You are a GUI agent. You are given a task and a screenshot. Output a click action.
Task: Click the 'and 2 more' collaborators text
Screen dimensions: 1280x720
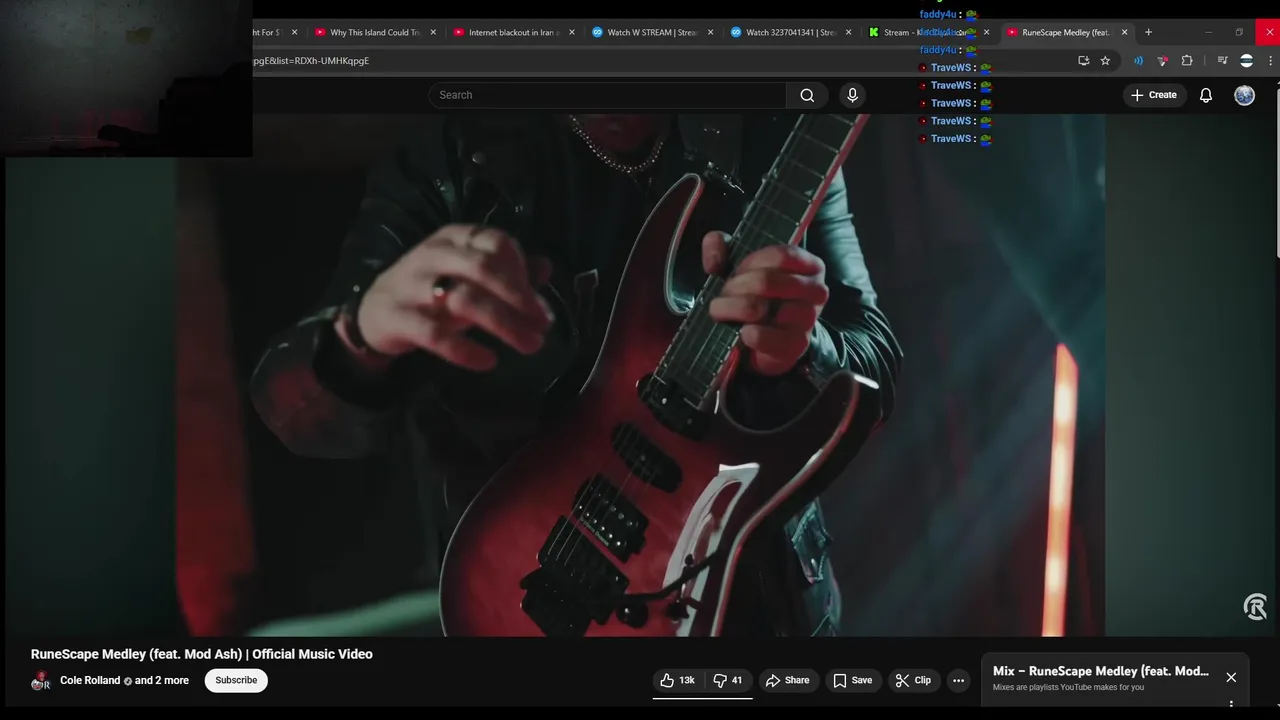pyautogui.click(x=162, y=680)
